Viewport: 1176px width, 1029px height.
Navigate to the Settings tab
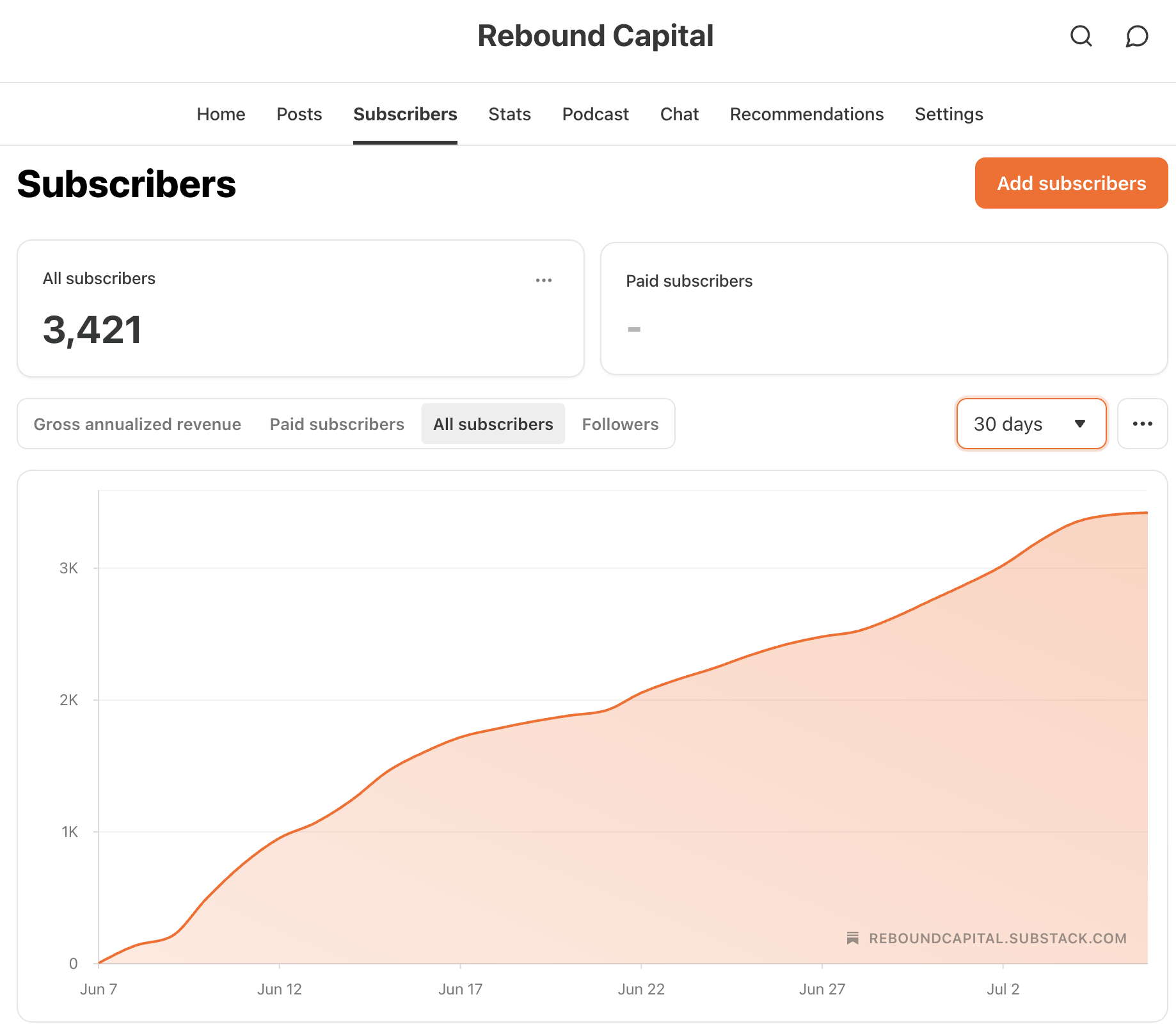[x=949, y=114]
